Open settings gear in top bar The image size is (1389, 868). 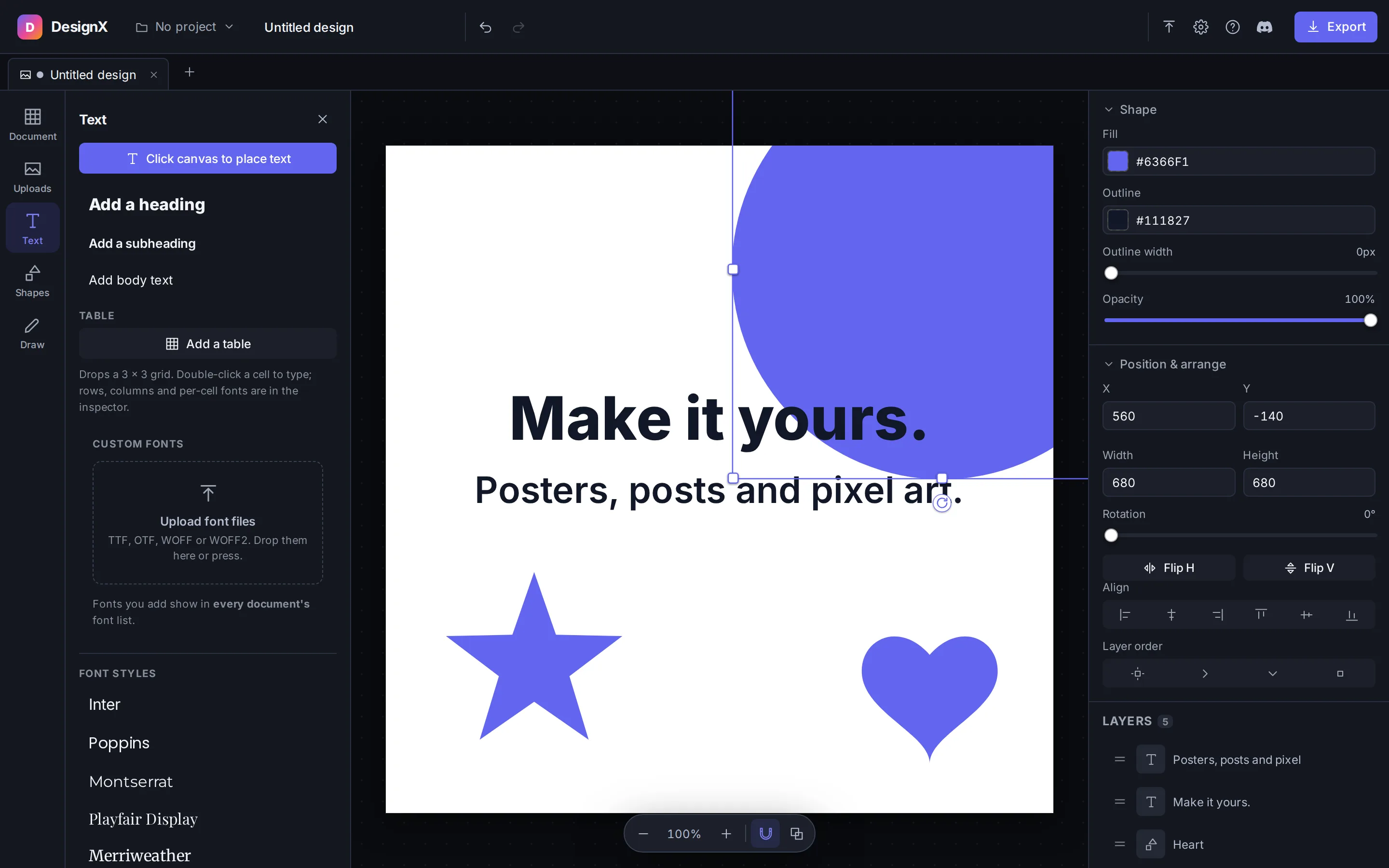click(1201, 27)
